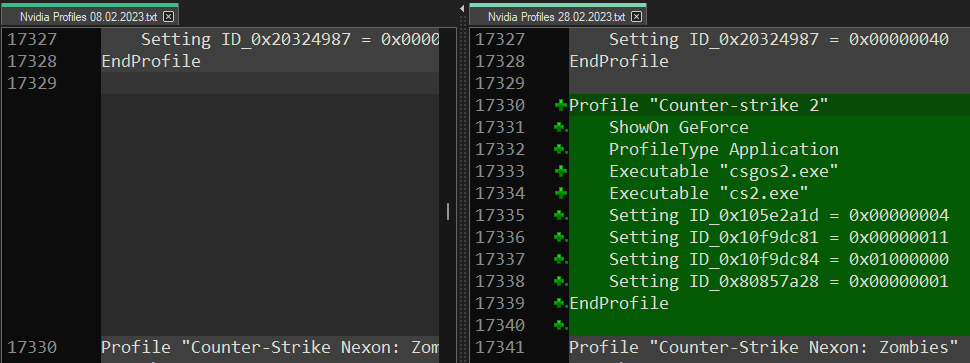The image size is (970, 363).
Task: Click the diff marker on blank line 17340
Action: click(x=561, y=325)
